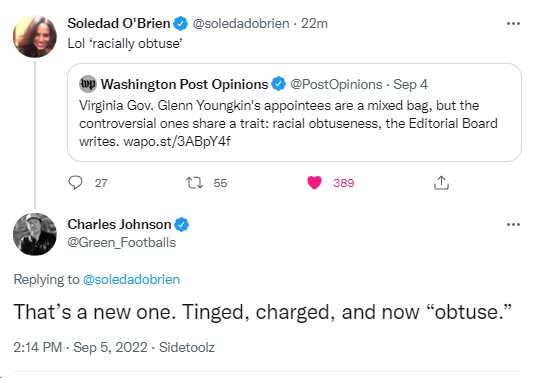Open the Sidetoolz source link
This screenshot has height=378, width=535.
coord(187,347)
